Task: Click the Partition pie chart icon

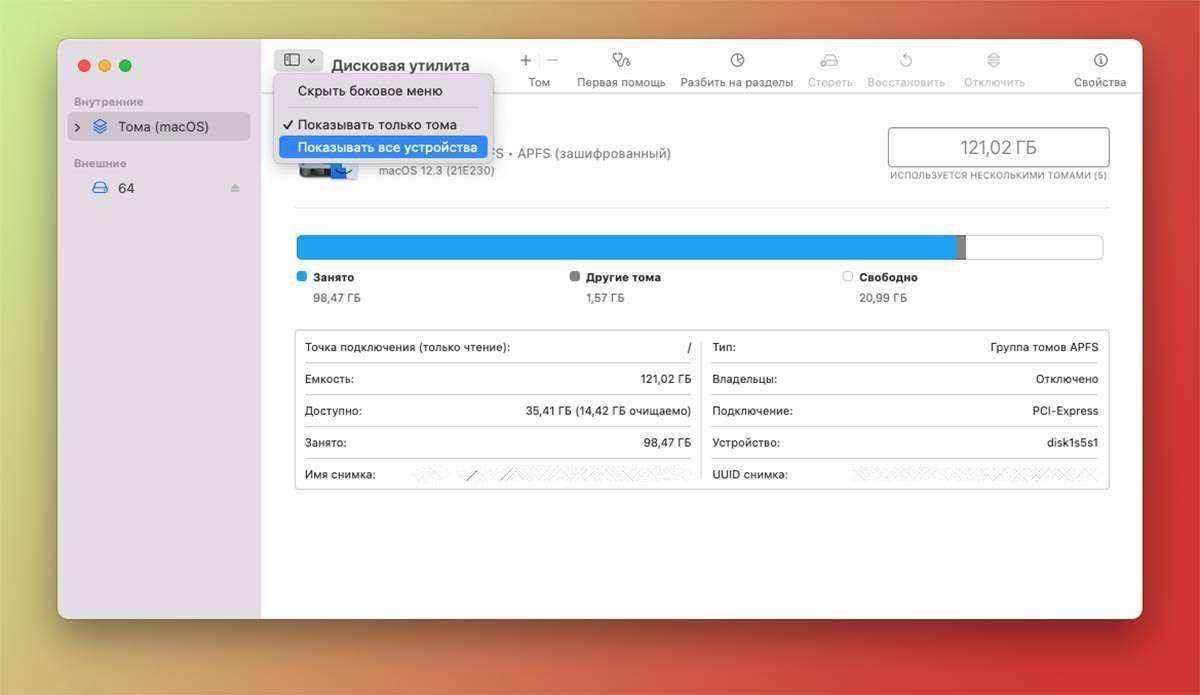Action: [x=737, y=61]
